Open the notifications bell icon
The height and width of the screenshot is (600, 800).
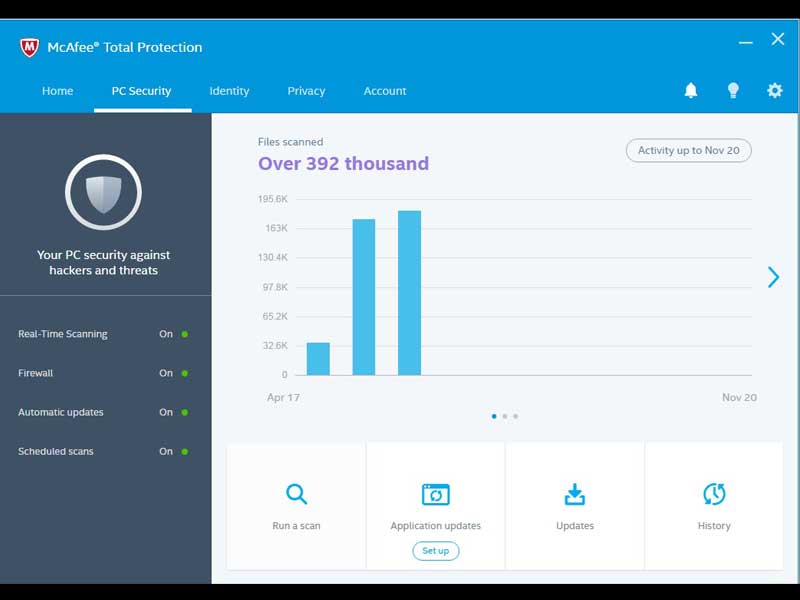pos(691,91)
